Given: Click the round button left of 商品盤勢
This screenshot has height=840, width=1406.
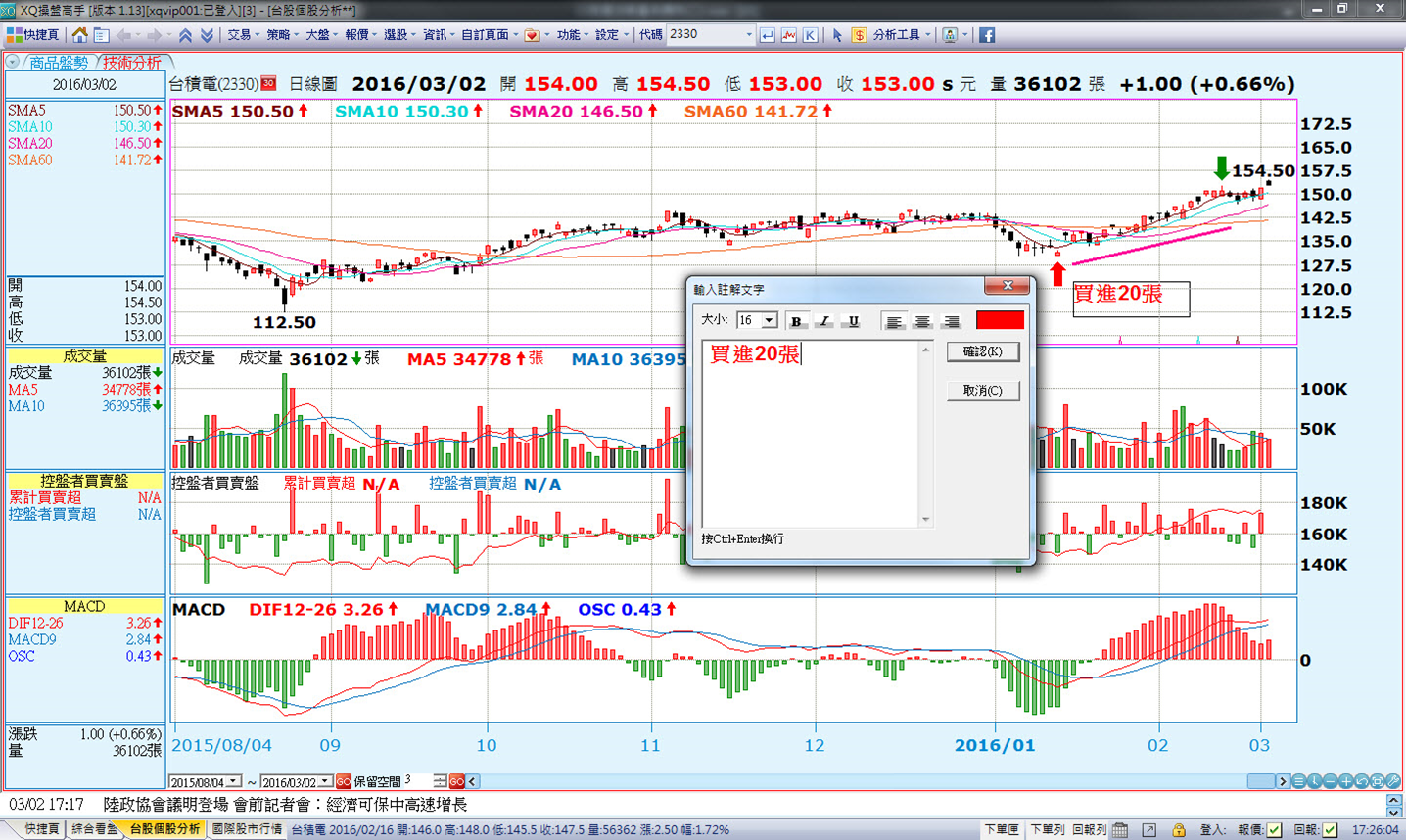Looking at the screenshot, I should [13, 62].
